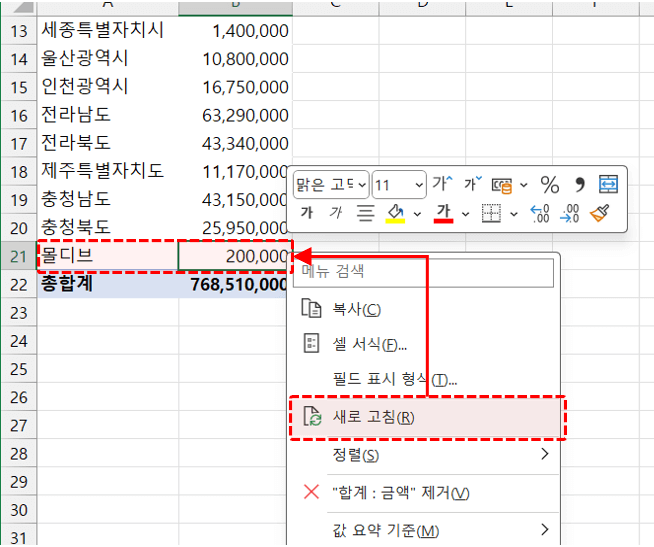654x547 pixels.
Task: Select cell 200,000
Action: point(235,256)
